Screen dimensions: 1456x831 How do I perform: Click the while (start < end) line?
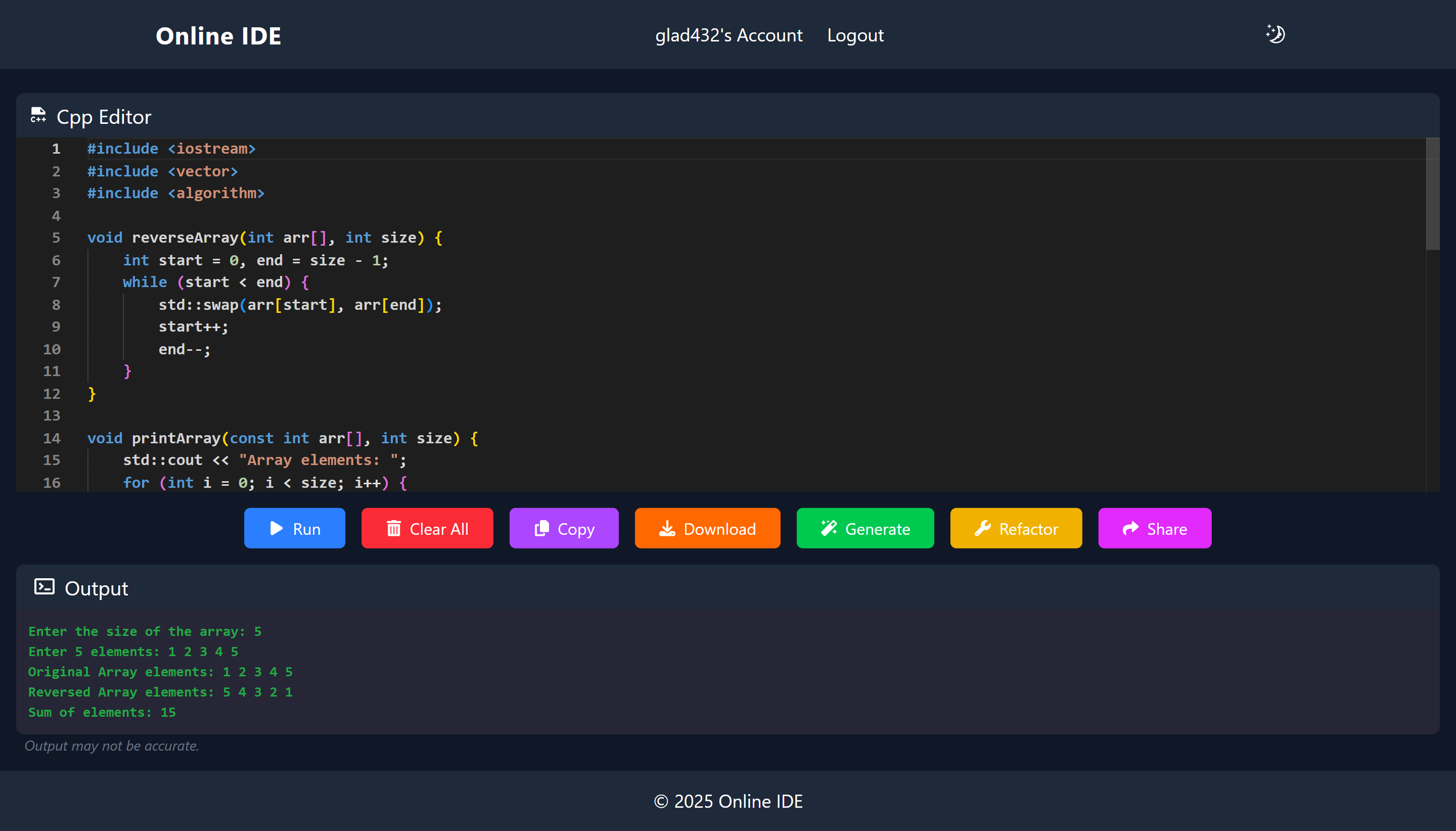pyautogui.click(x=216, y=282)
